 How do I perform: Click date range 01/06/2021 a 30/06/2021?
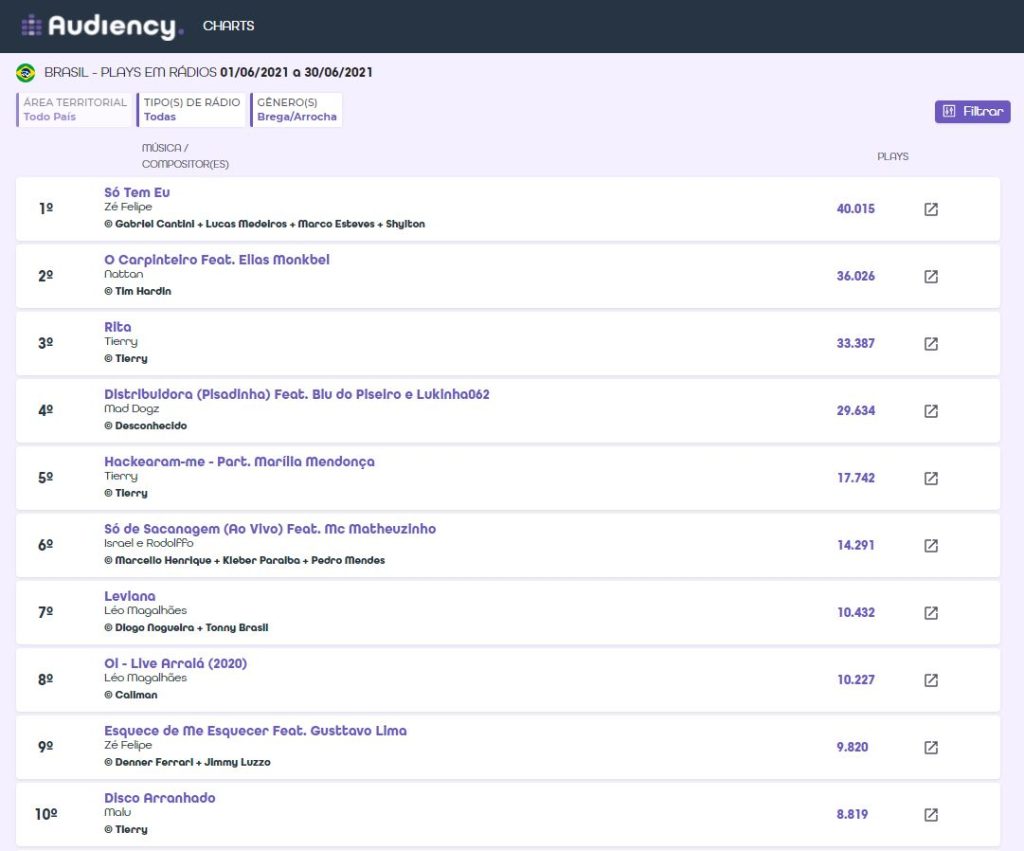click(x=296, y=72)
